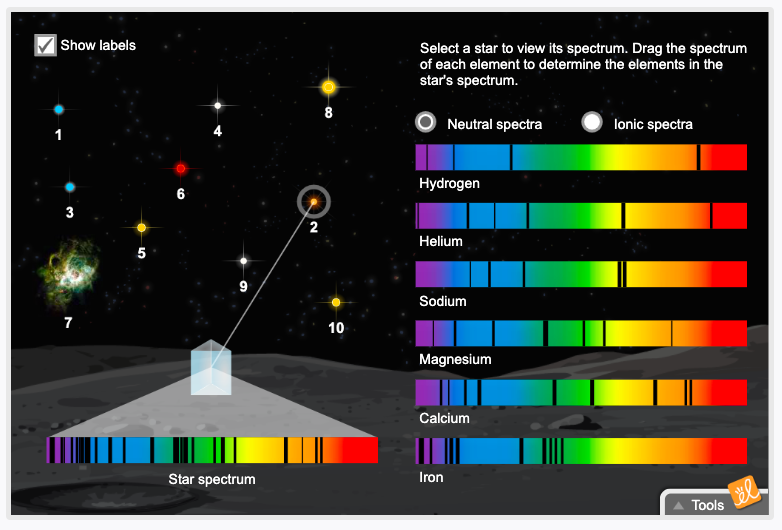Uncheck the Show labels checkbox
Screen dimensions: 782x530
[x=45, y=45]
